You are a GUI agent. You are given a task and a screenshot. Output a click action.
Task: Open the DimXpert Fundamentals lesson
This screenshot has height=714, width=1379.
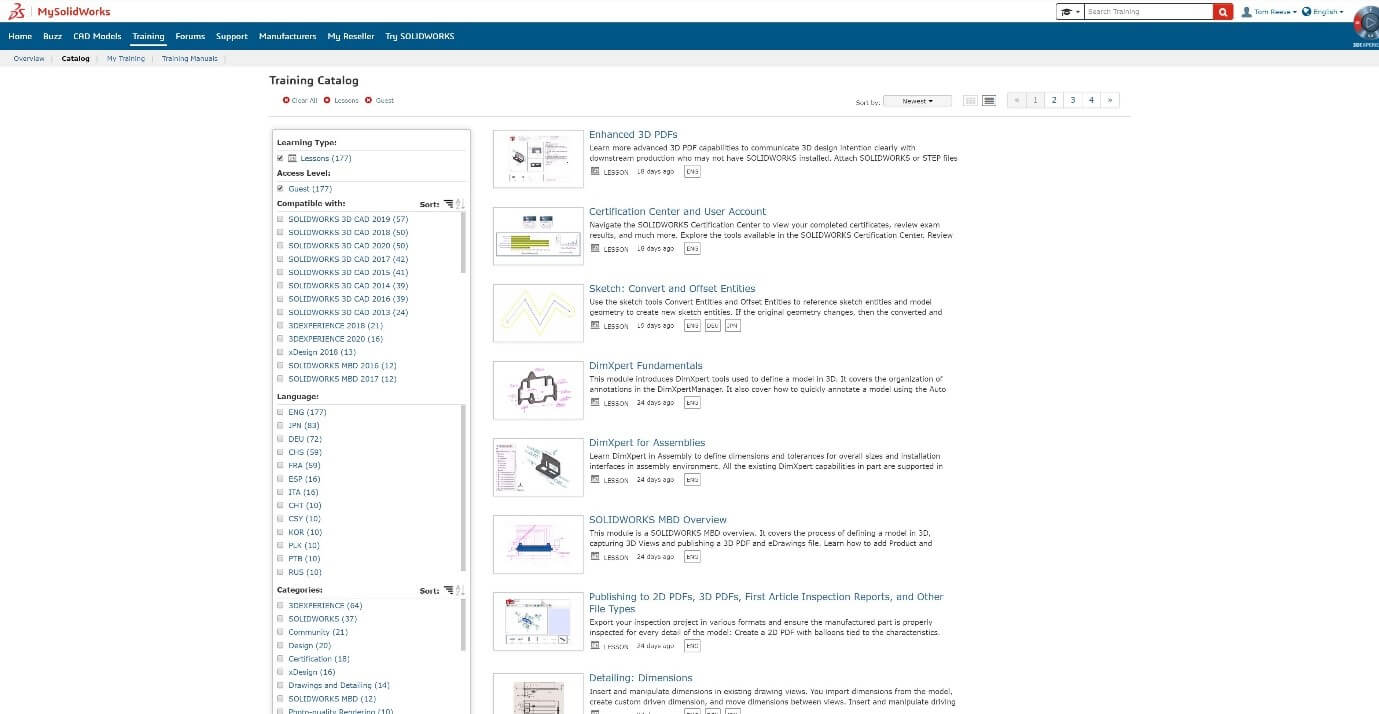tap(646, 366)
